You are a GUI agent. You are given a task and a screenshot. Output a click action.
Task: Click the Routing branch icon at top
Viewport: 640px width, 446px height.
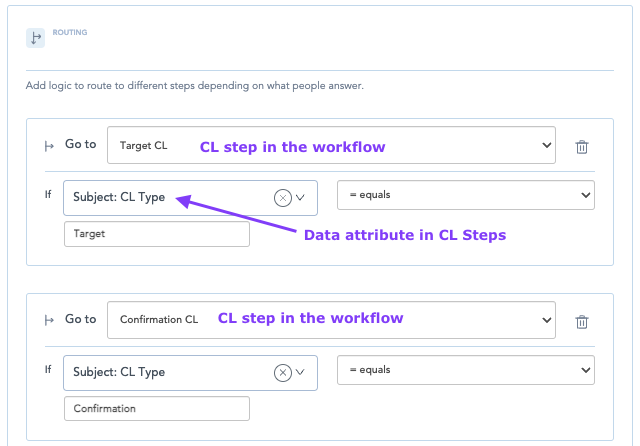[x=36, y=37]
